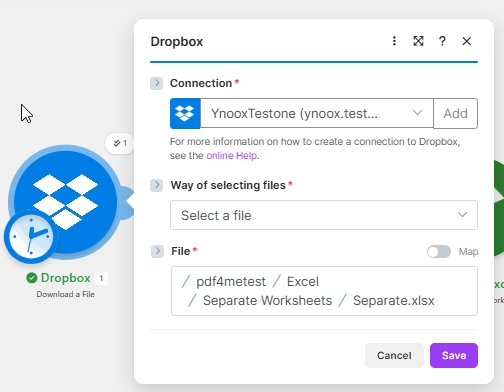Click the Separate.xlsx file path segment
This screenshot has height=392, width=504.
pyautogui.click(x=394, y=301)
